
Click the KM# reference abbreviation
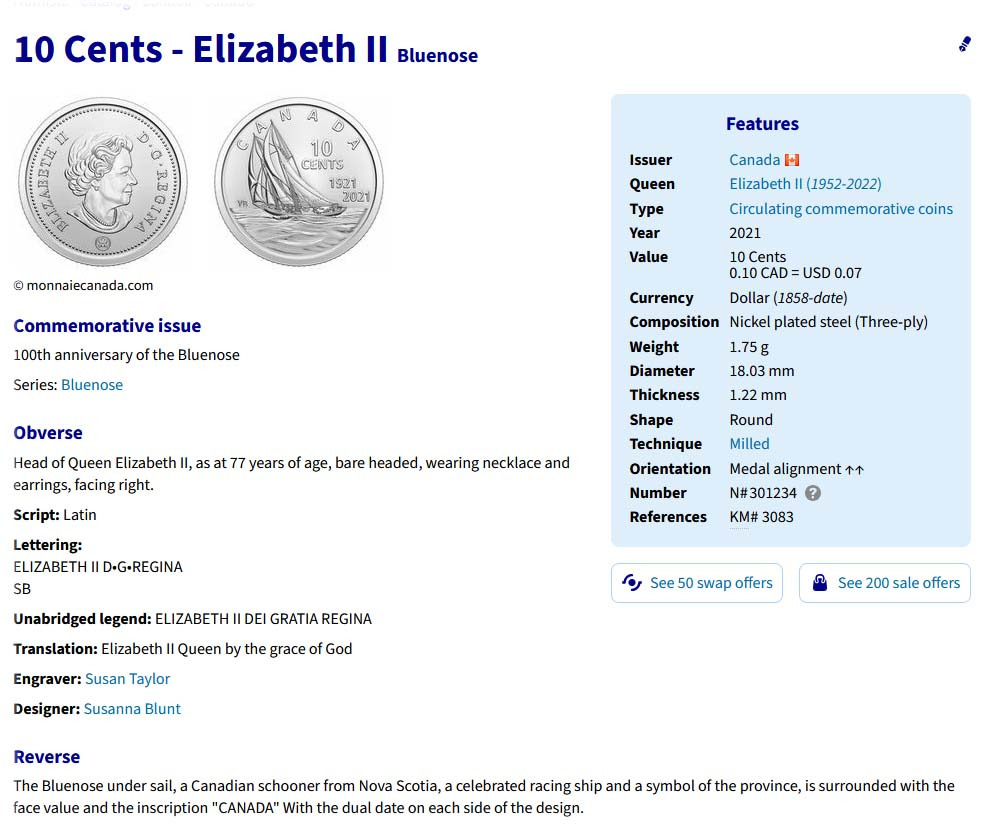739,517
